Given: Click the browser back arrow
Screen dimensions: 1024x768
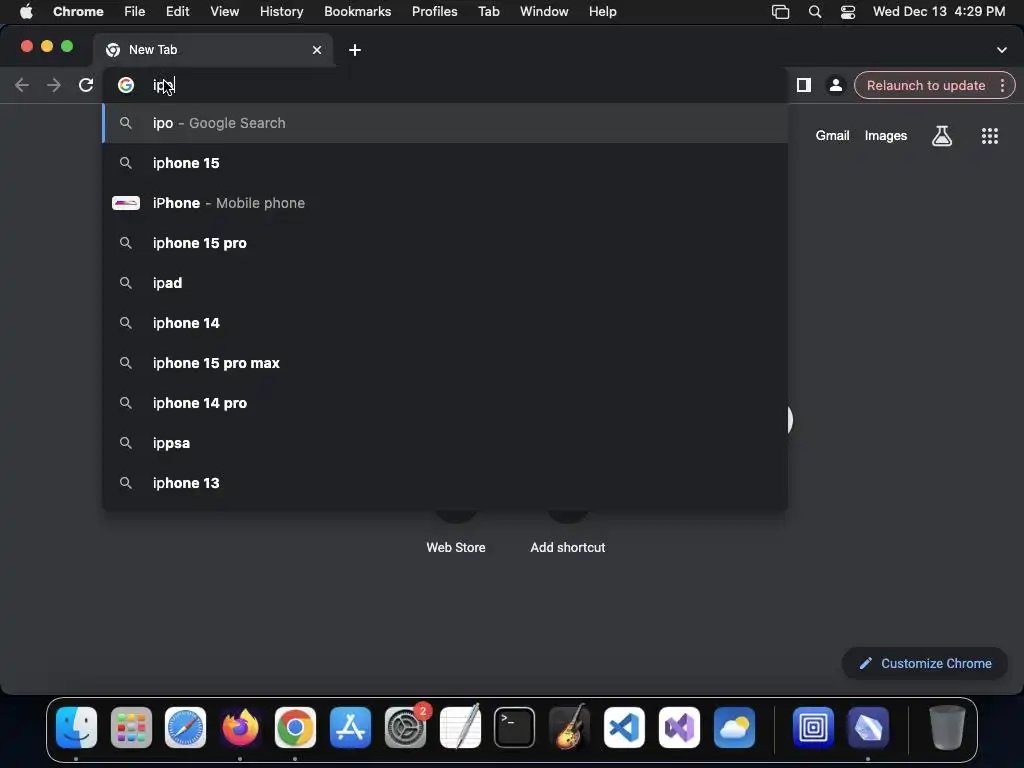Looking at the screenshot, I should tap(22, 86).
